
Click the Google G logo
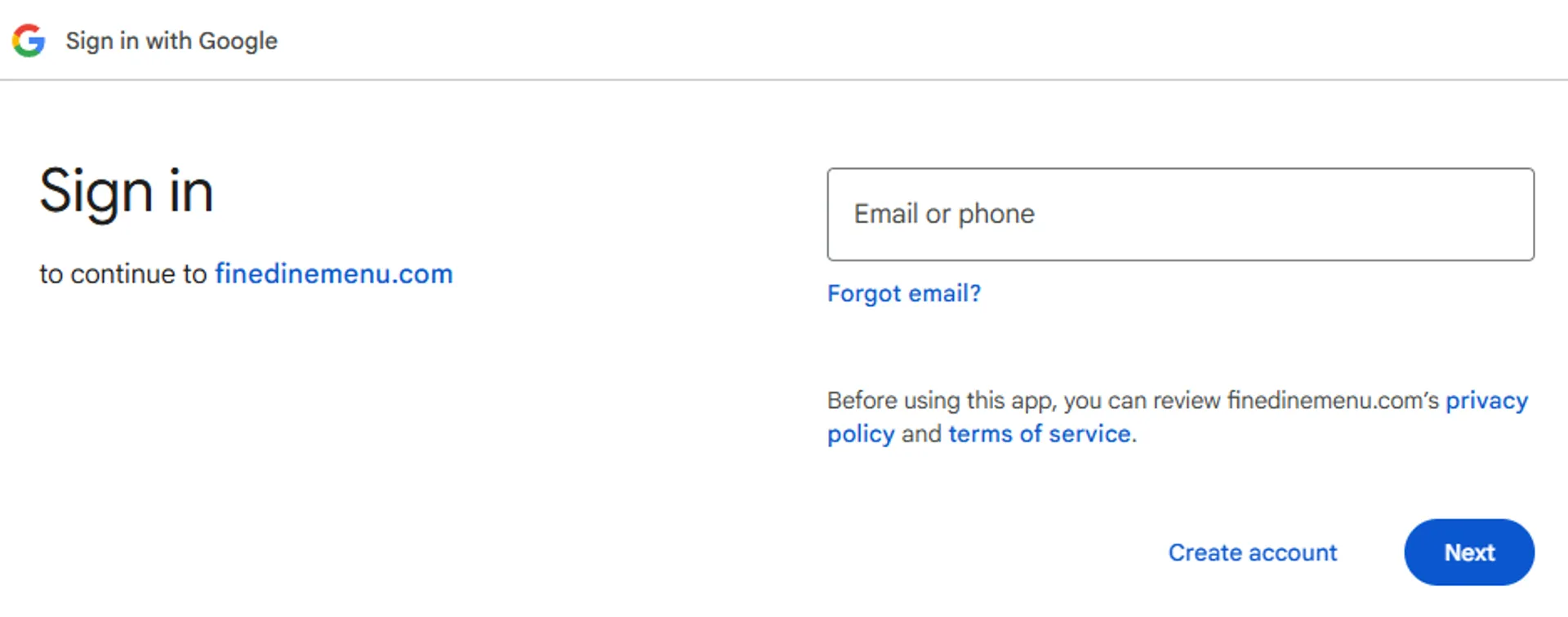click(29, 41)
